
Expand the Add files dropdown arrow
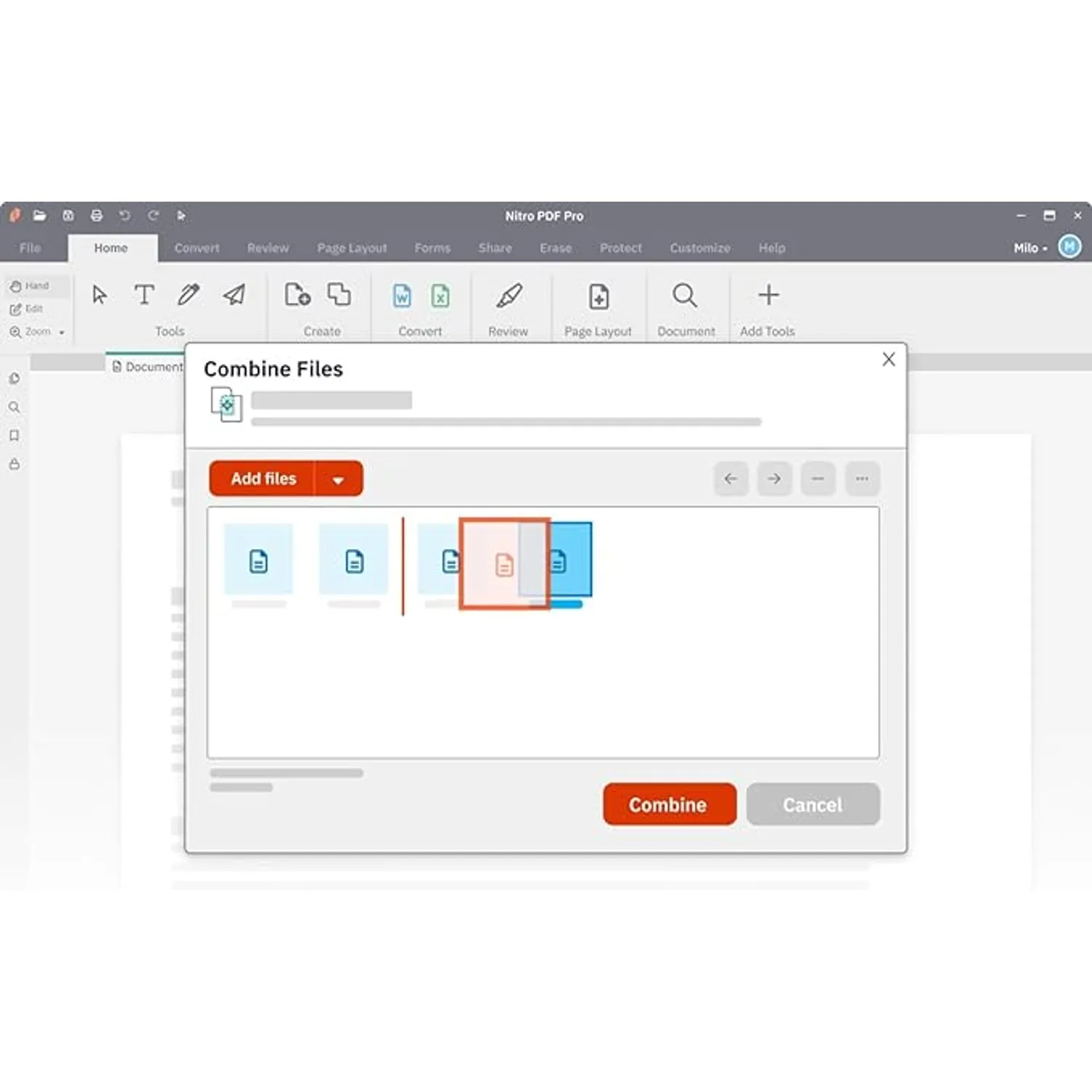click(338, 480)
